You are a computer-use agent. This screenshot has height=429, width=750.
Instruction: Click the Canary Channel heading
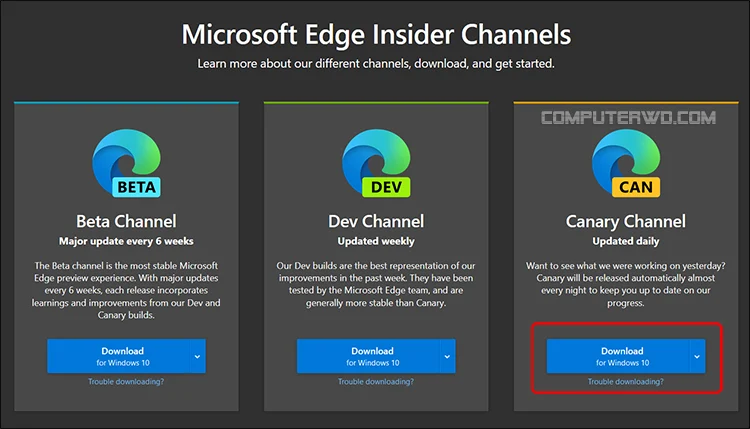[x=626, y=221]
